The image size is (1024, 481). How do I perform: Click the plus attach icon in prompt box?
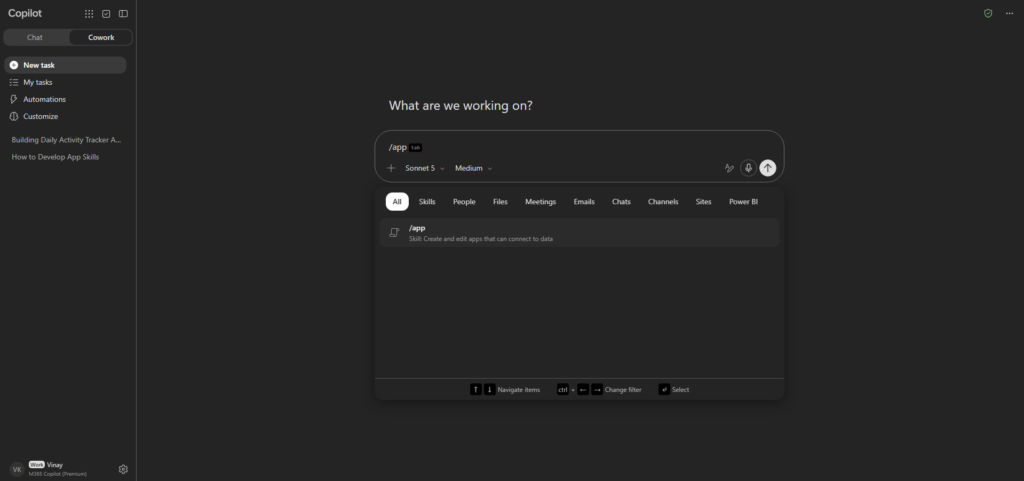point(391,168)
